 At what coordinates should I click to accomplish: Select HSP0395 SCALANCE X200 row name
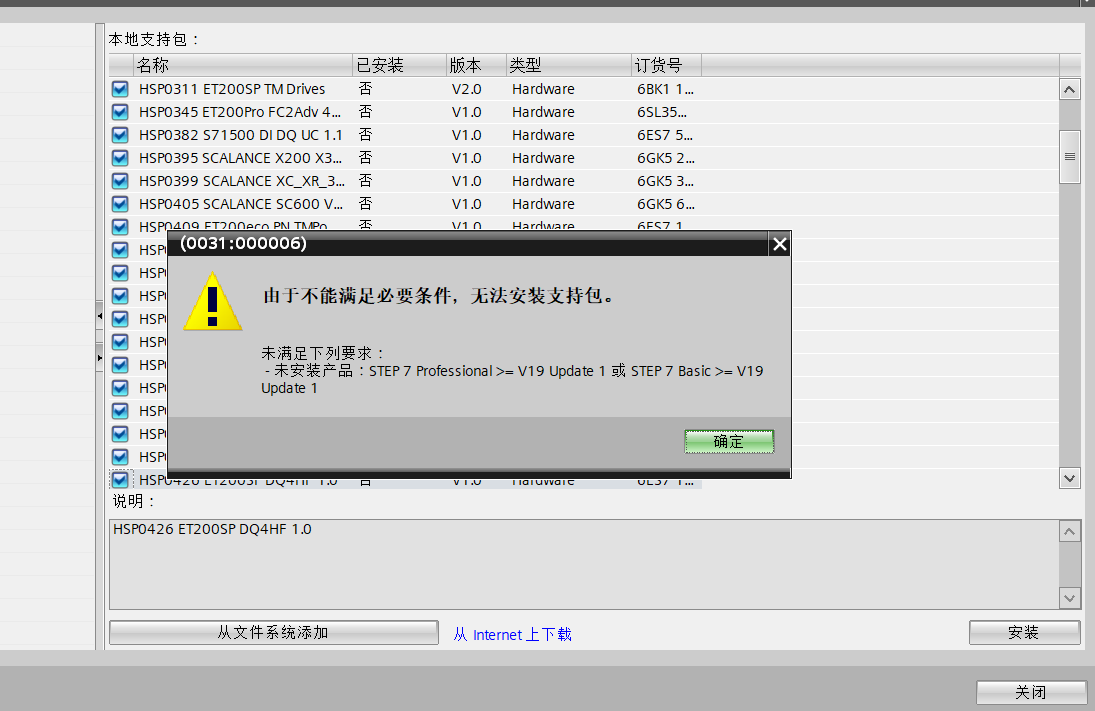(x=240, y=159)
